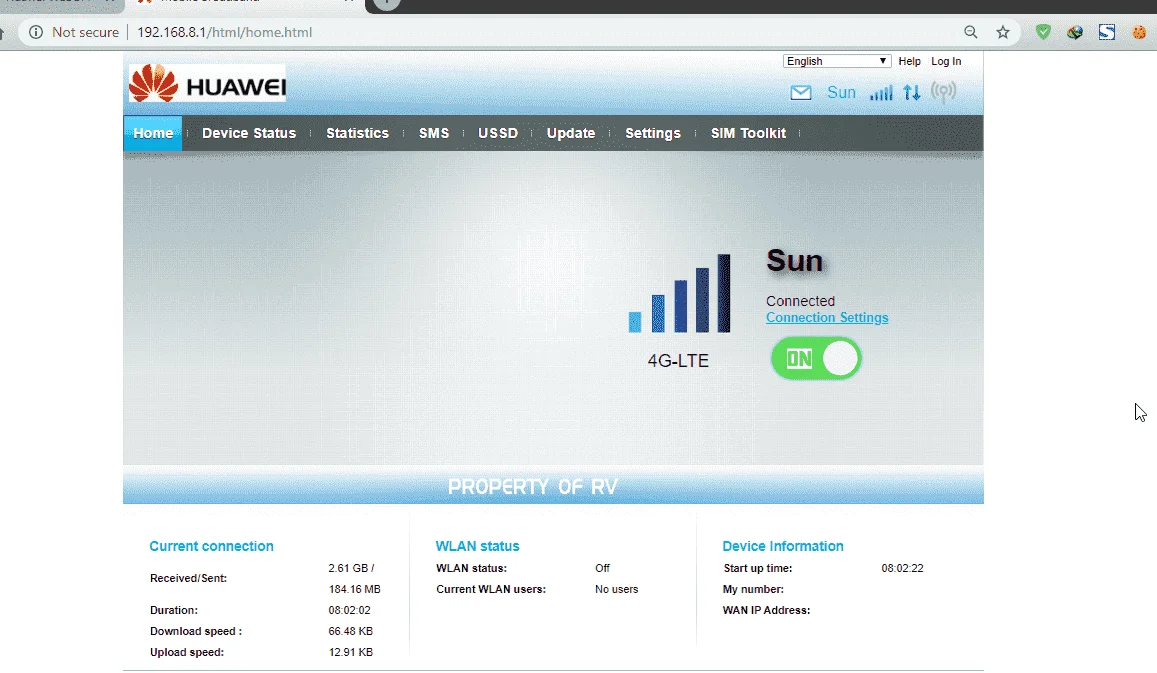The image size is (1157, 673).
Task: Open the USSD tab
Action: pos(498,134)
